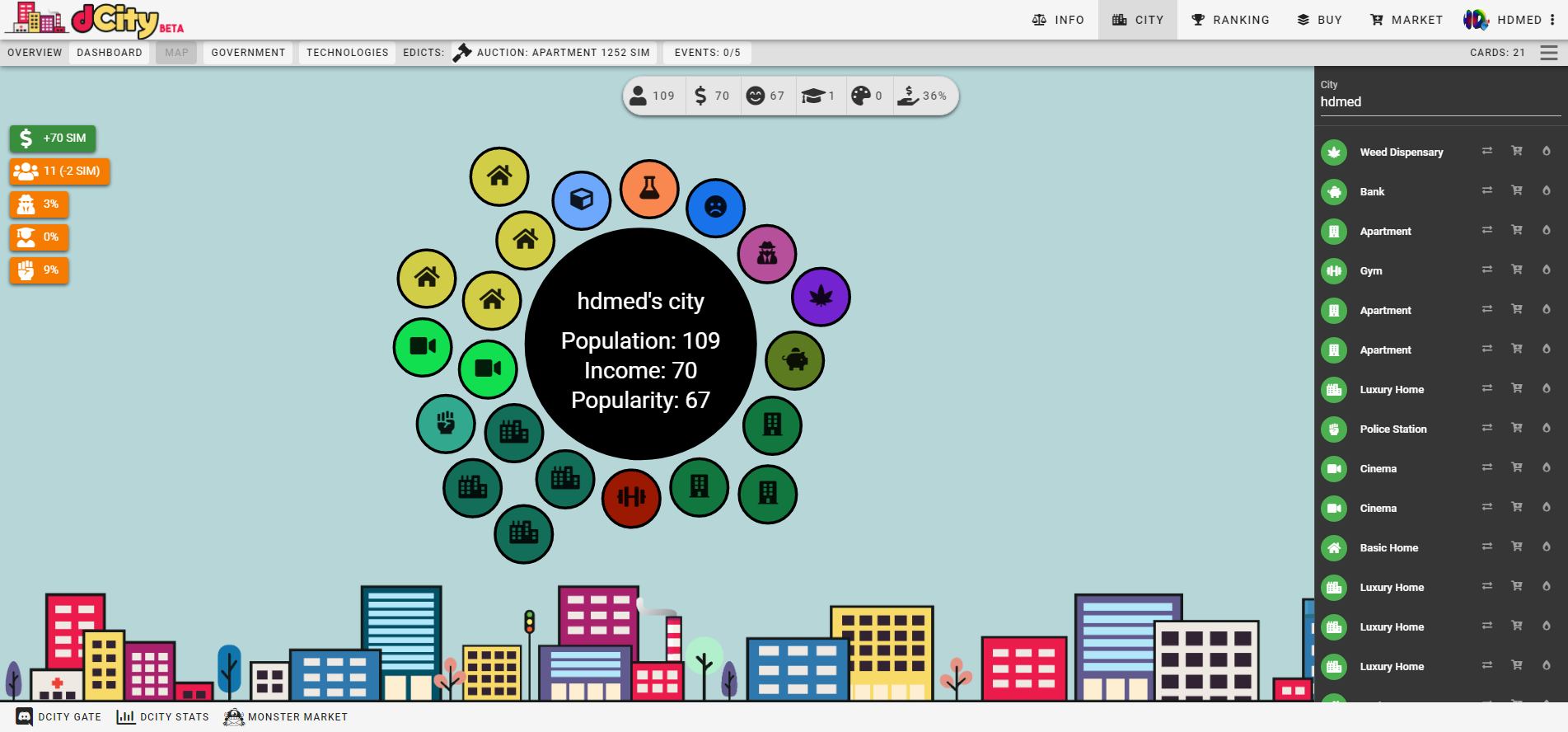Click the CARDS: 21 counter
Image resolution: width=1568 pixels, height=732 pixels.
coord(1497,53)
